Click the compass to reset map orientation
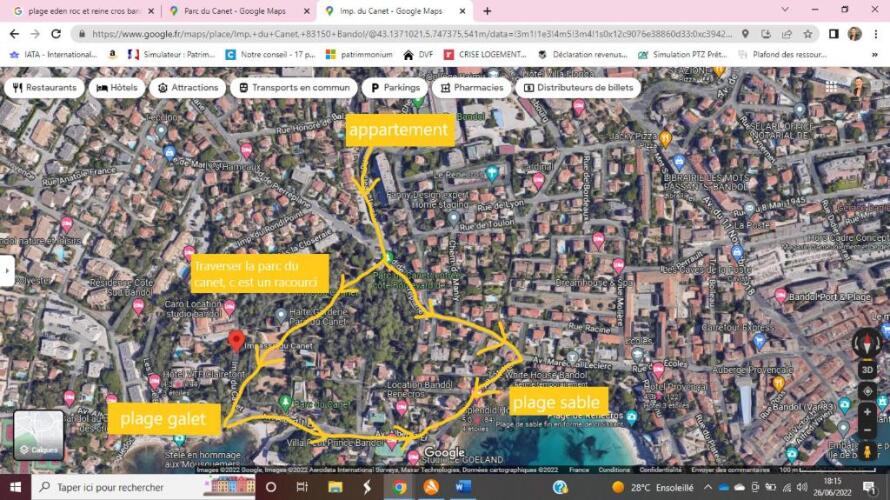The width and height of the screenshot is (890, 500). click(867, 344)
